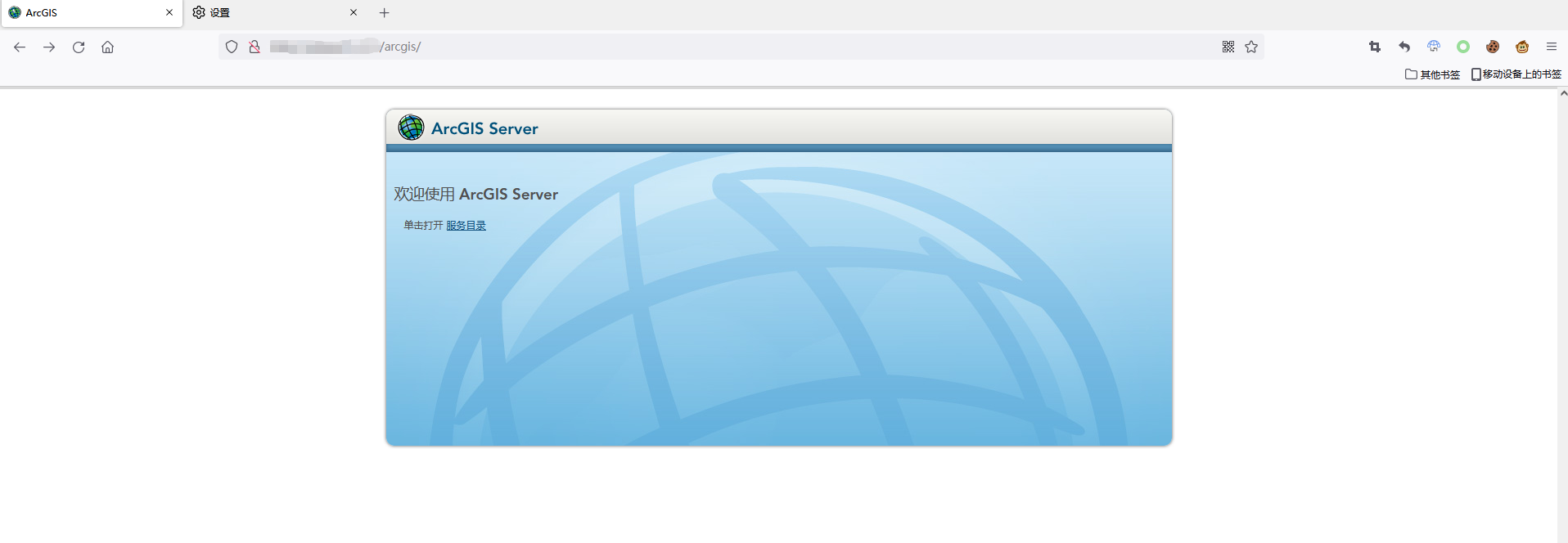Click the ArcGIS Server header title

point(484,128)
